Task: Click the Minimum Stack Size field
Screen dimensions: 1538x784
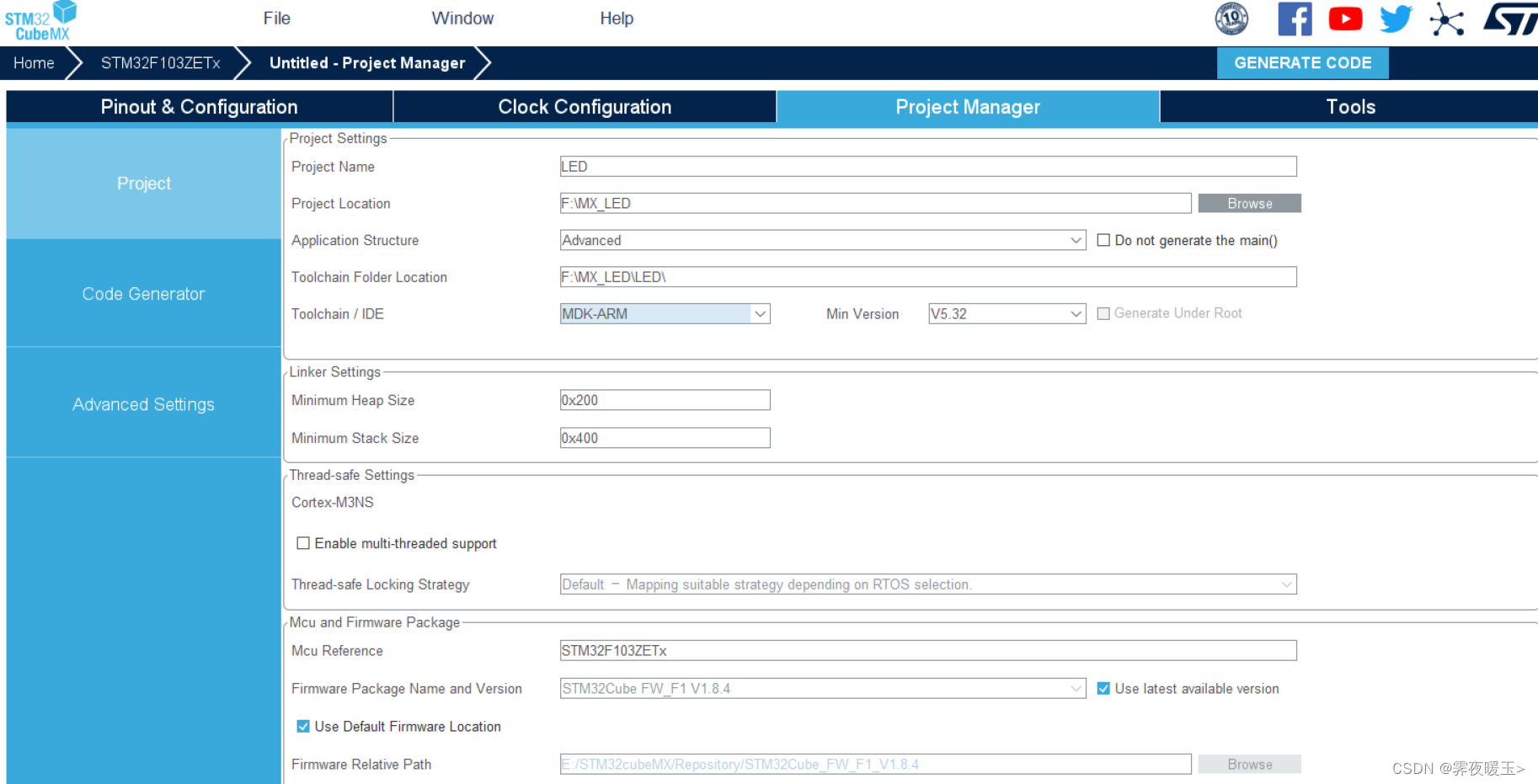Action: (x=665, y=438)
